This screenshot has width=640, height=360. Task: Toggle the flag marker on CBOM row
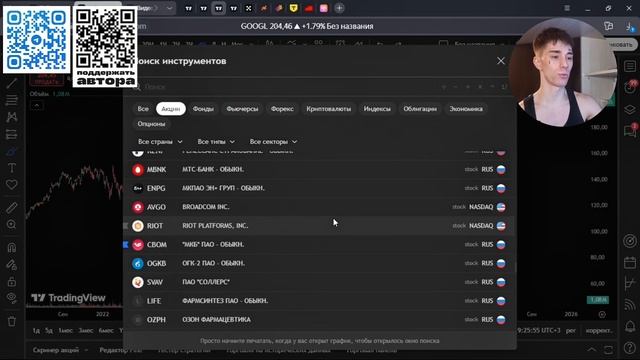pyautogui.click(x=126, y=244)
